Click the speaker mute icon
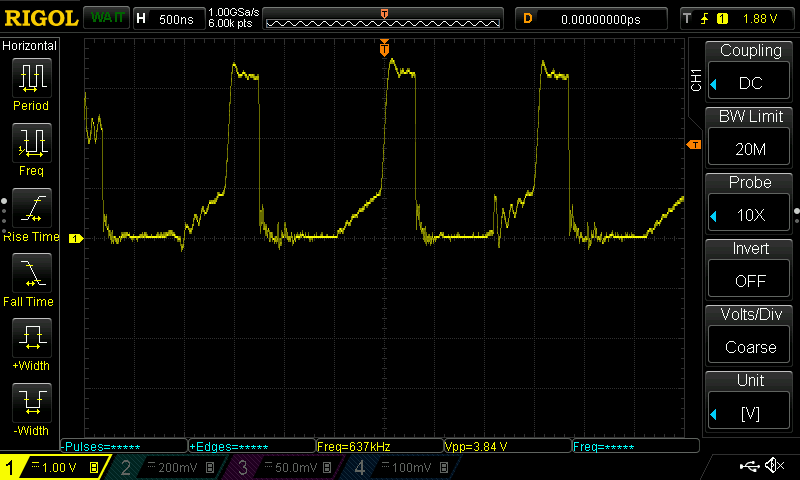This screenshot has height=480, width=800. point(774,466)
